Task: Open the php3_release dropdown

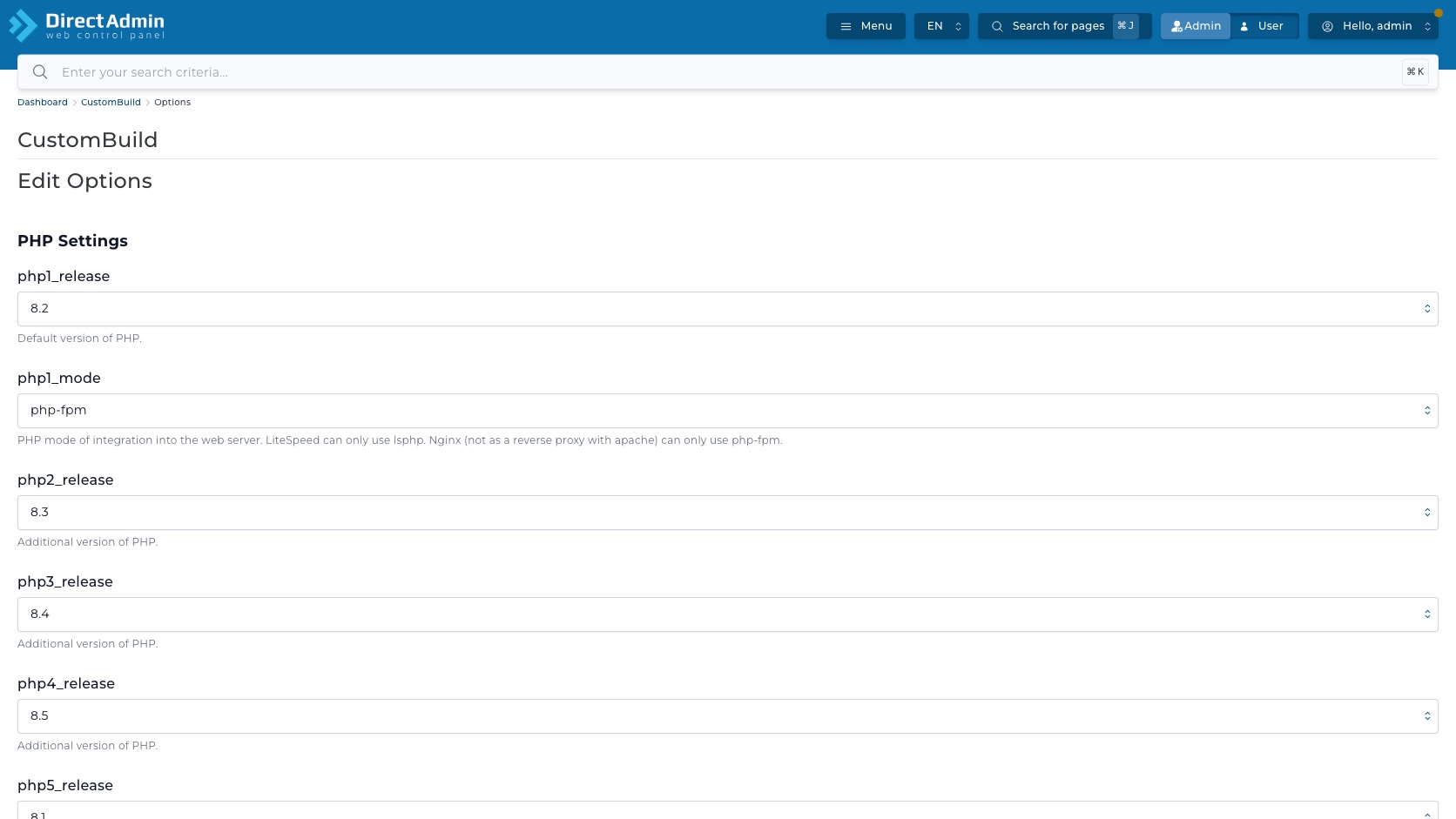Action: click(728, 614)
